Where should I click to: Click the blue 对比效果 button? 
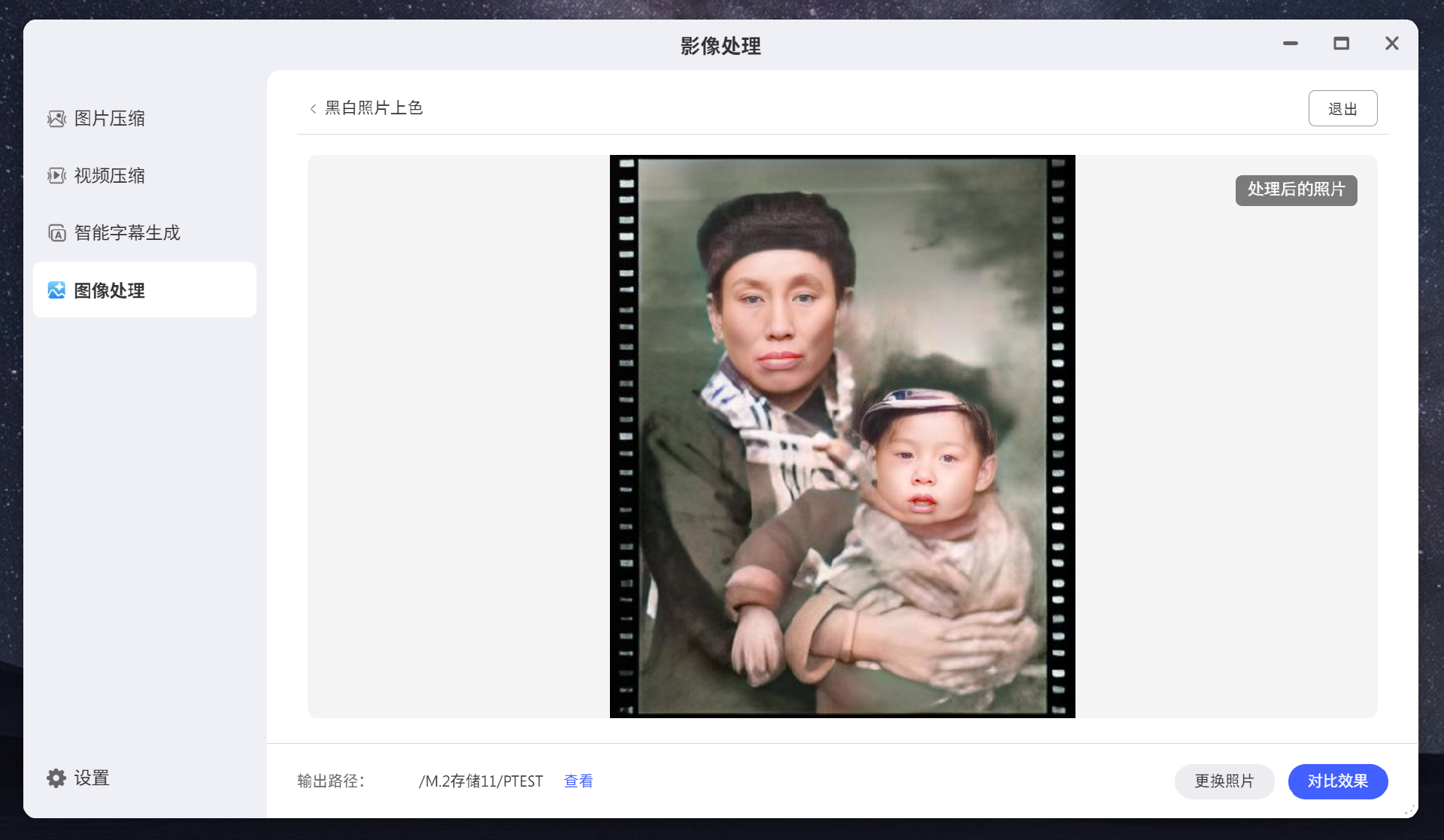[1338, 781]
